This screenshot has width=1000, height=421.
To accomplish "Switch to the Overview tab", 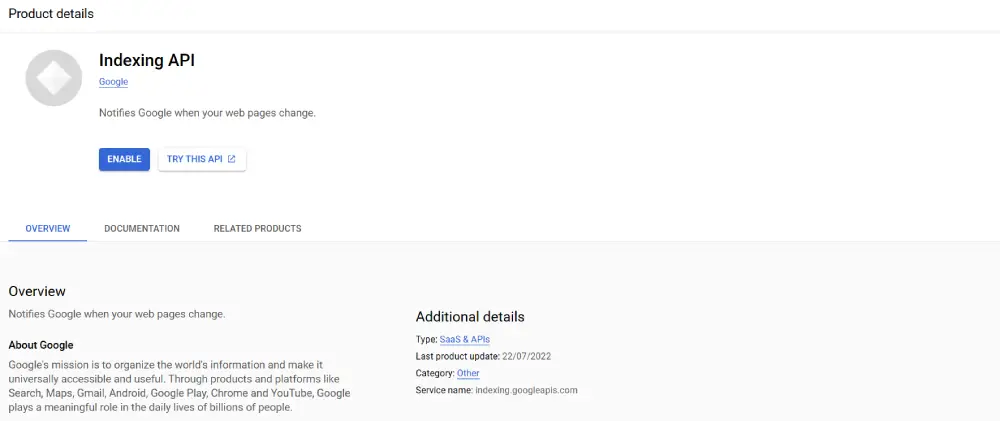I will click(x=48, y=228).
